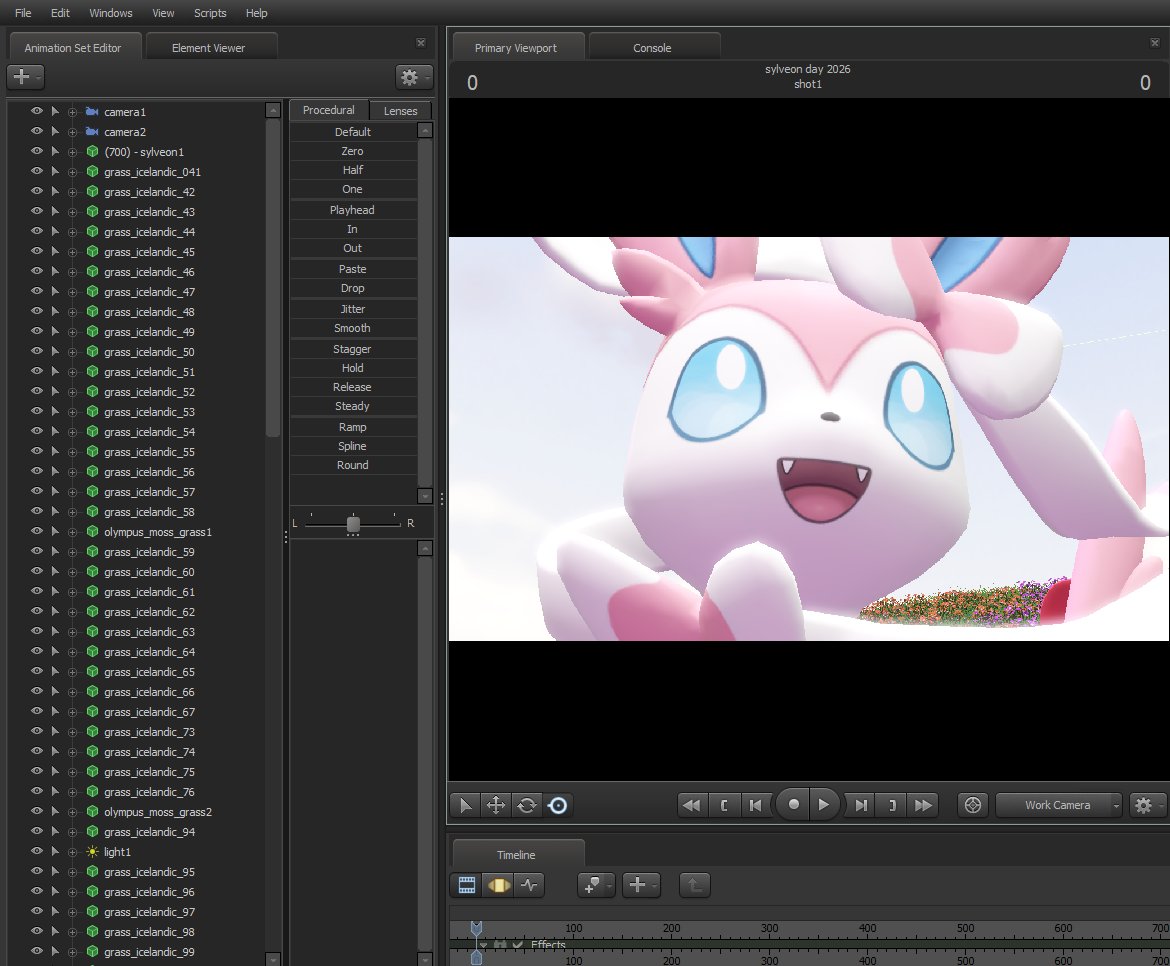Image resolution: width=1170 pixels, height=966 pixels.
Task: Switch to the Console tab
Action: 652,48
